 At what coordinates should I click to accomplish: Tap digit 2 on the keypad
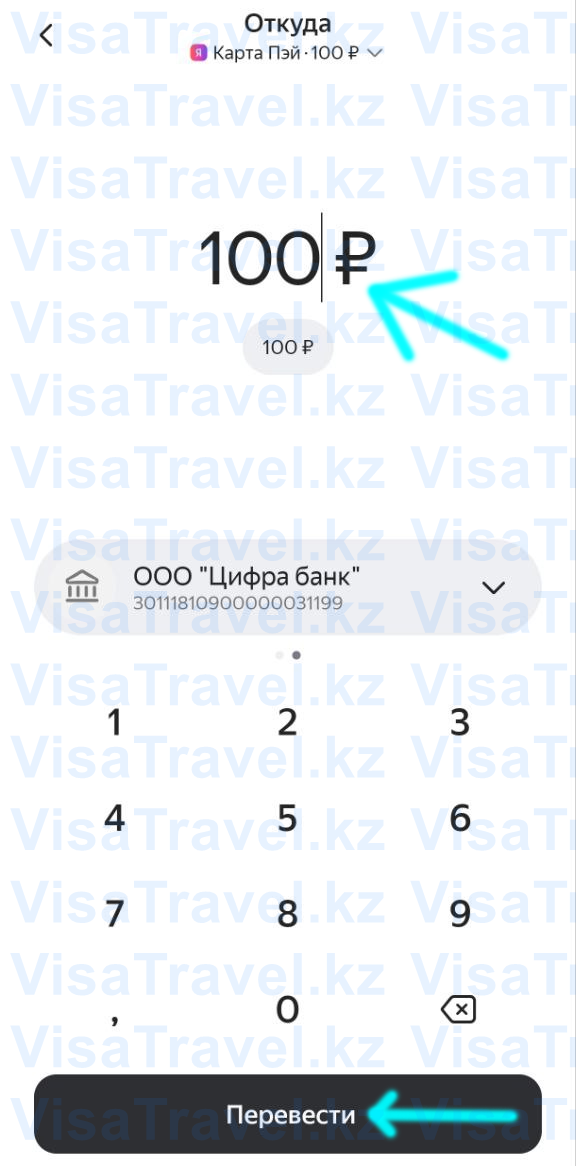click(x=288, y=722)
